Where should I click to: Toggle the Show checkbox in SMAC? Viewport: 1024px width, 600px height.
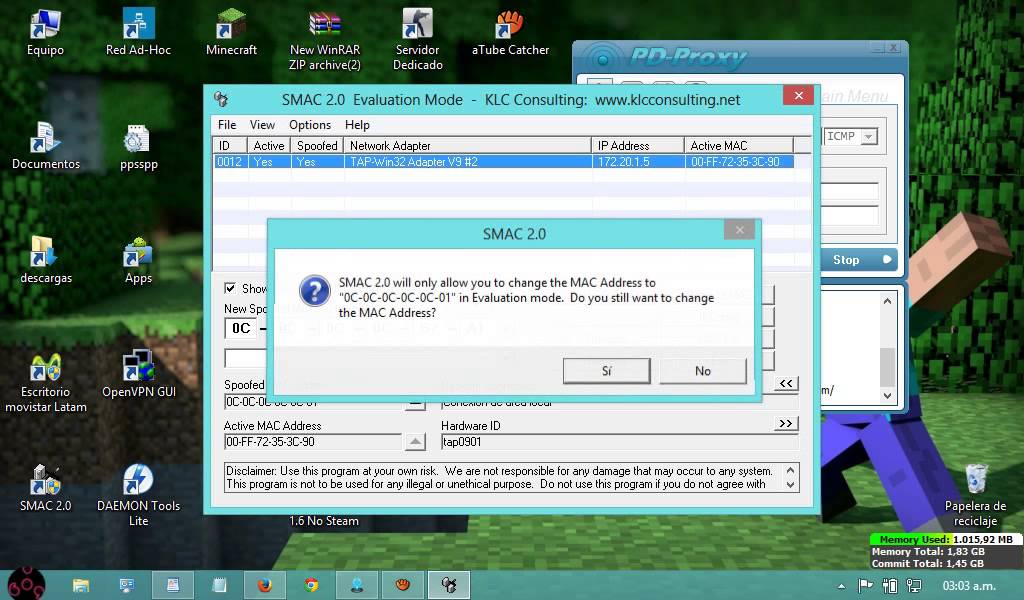pyautogui.click(x=230, y=288)
